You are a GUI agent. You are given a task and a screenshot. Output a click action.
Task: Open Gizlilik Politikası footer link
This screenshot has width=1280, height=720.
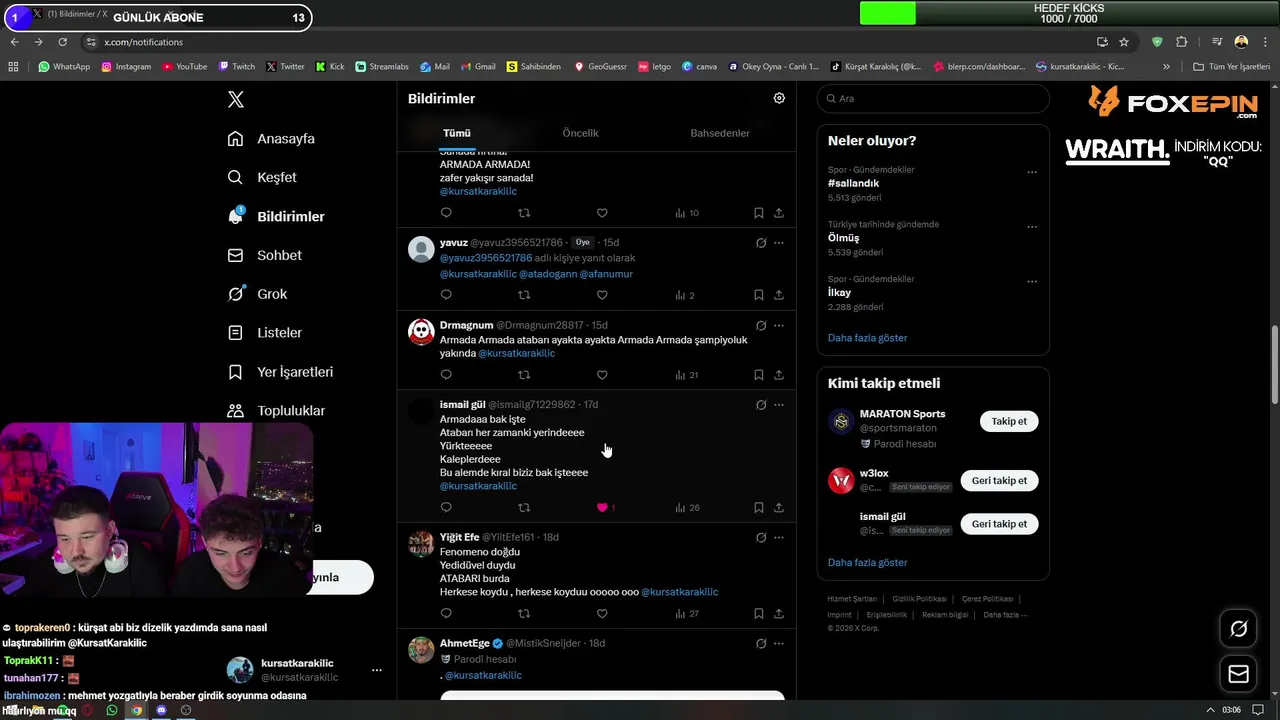point(919,599)
